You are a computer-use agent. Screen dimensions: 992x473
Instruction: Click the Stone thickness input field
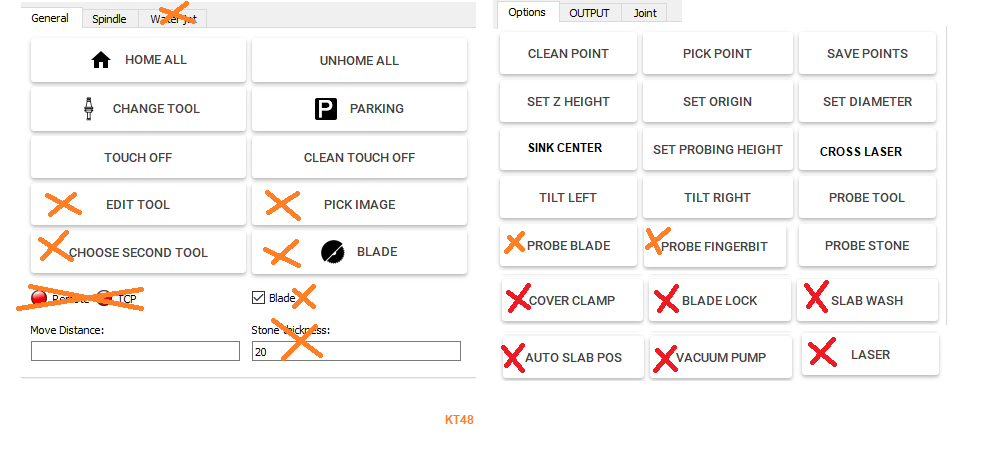point(355,351)
